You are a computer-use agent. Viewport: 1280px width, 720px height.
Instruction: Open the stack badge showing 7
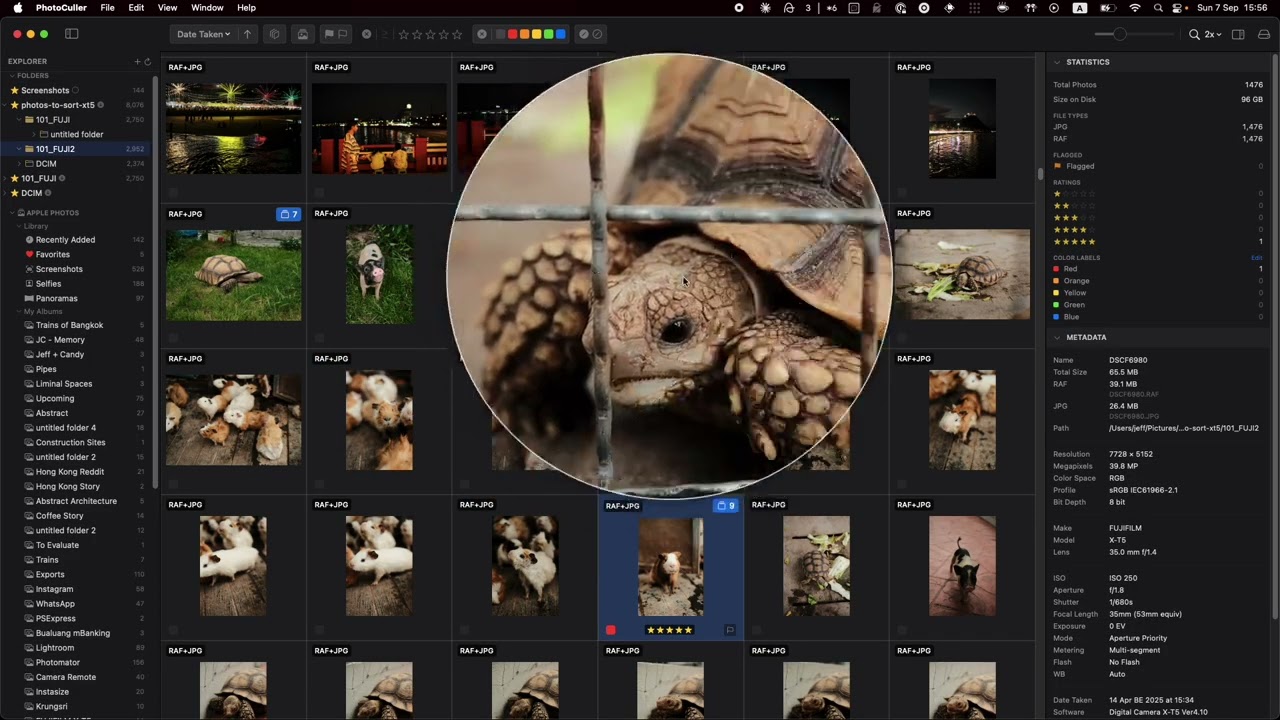[x=288, y=214]
